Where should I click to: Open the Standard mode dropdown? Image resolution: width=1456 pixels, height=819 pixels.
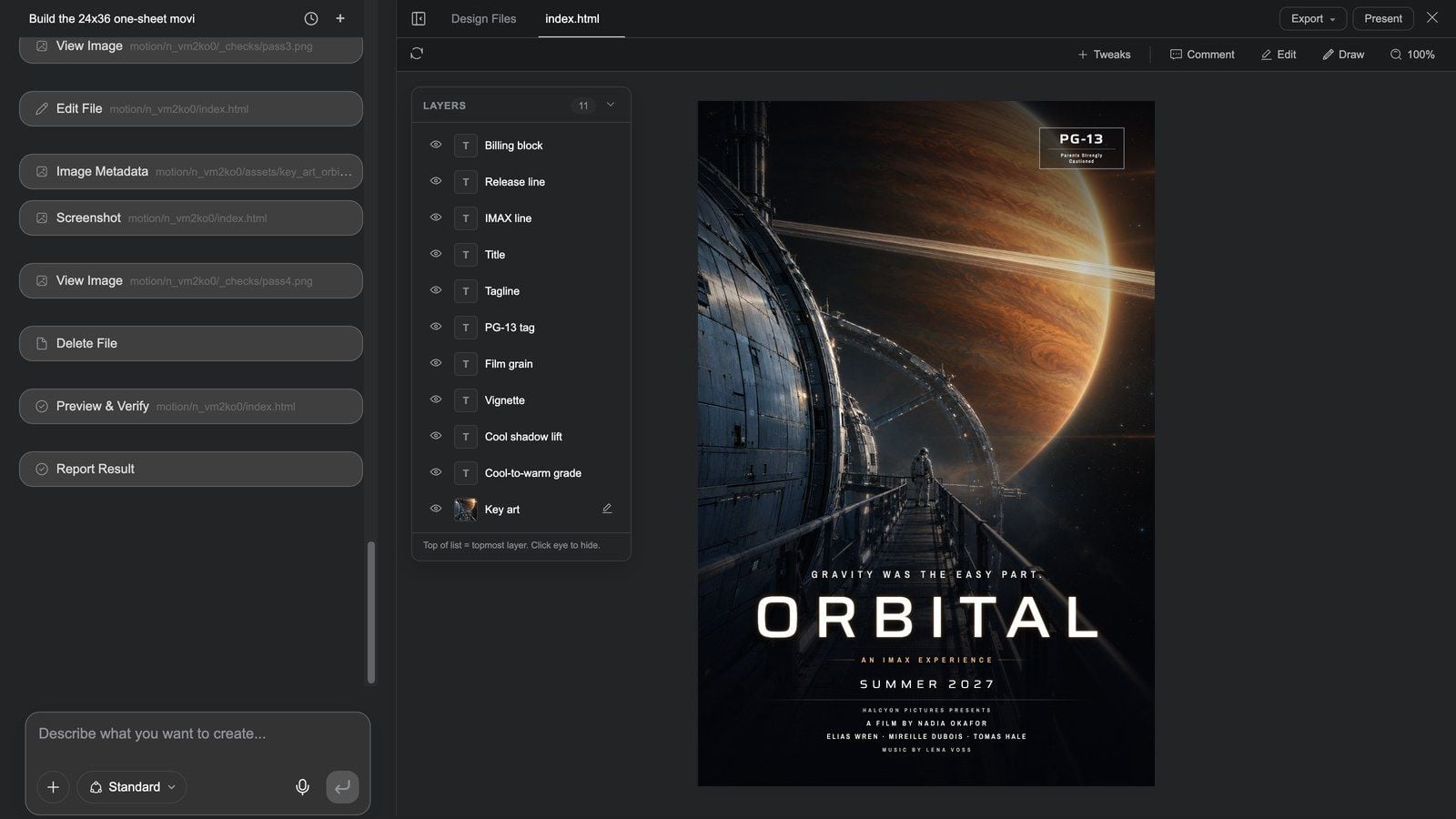(x=132, y=787)
